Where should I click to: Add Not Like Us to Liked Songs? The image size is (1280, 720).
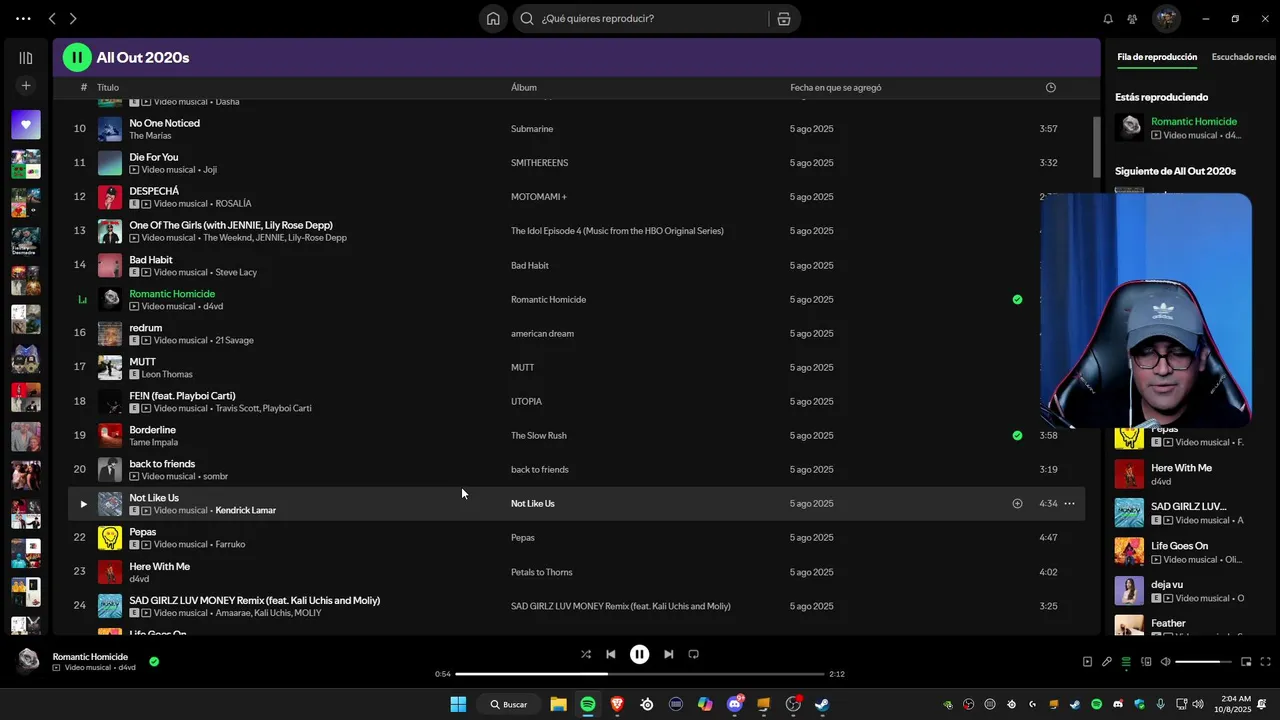1017,504
